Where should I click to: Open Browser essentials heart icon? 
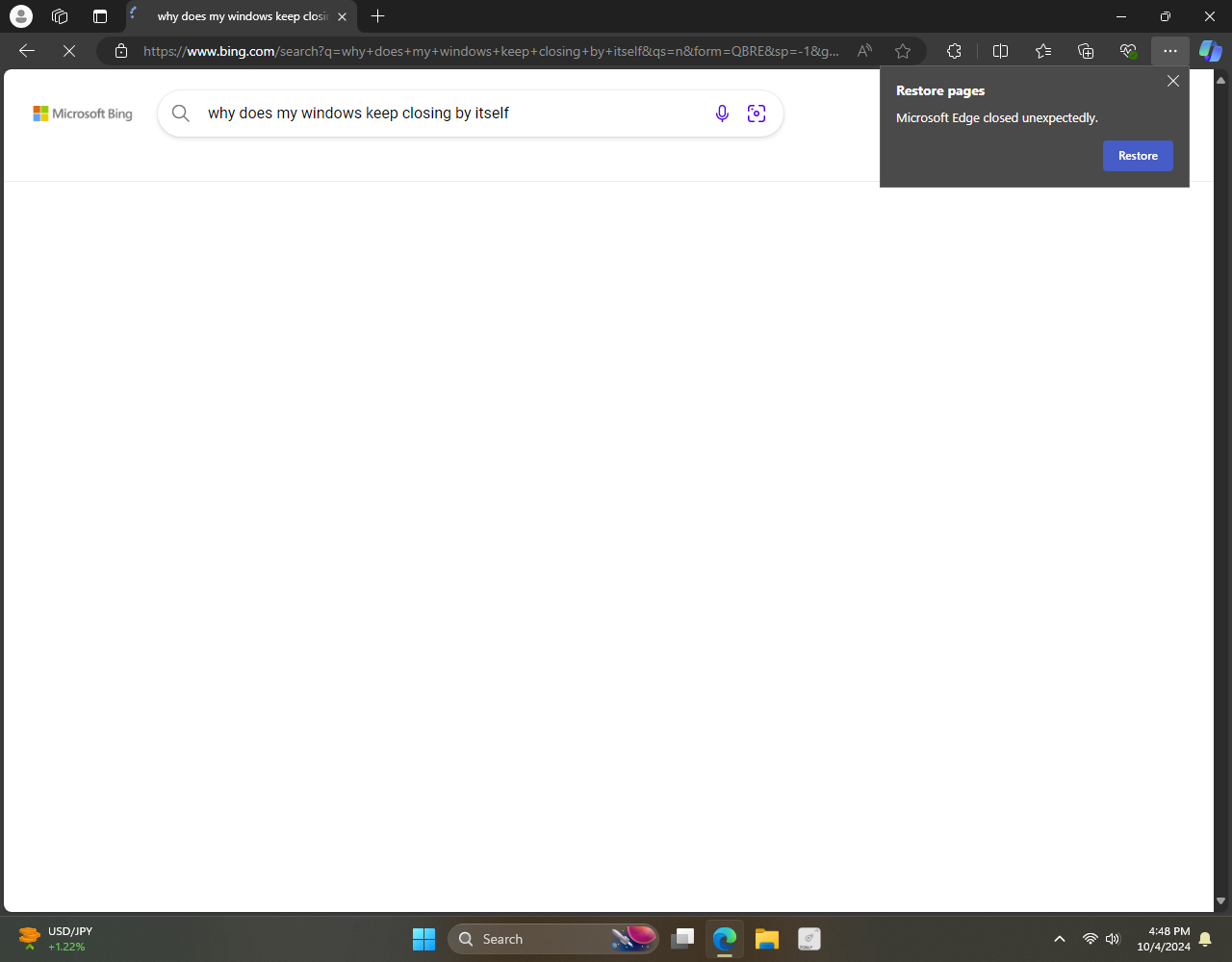[1128, 51]
